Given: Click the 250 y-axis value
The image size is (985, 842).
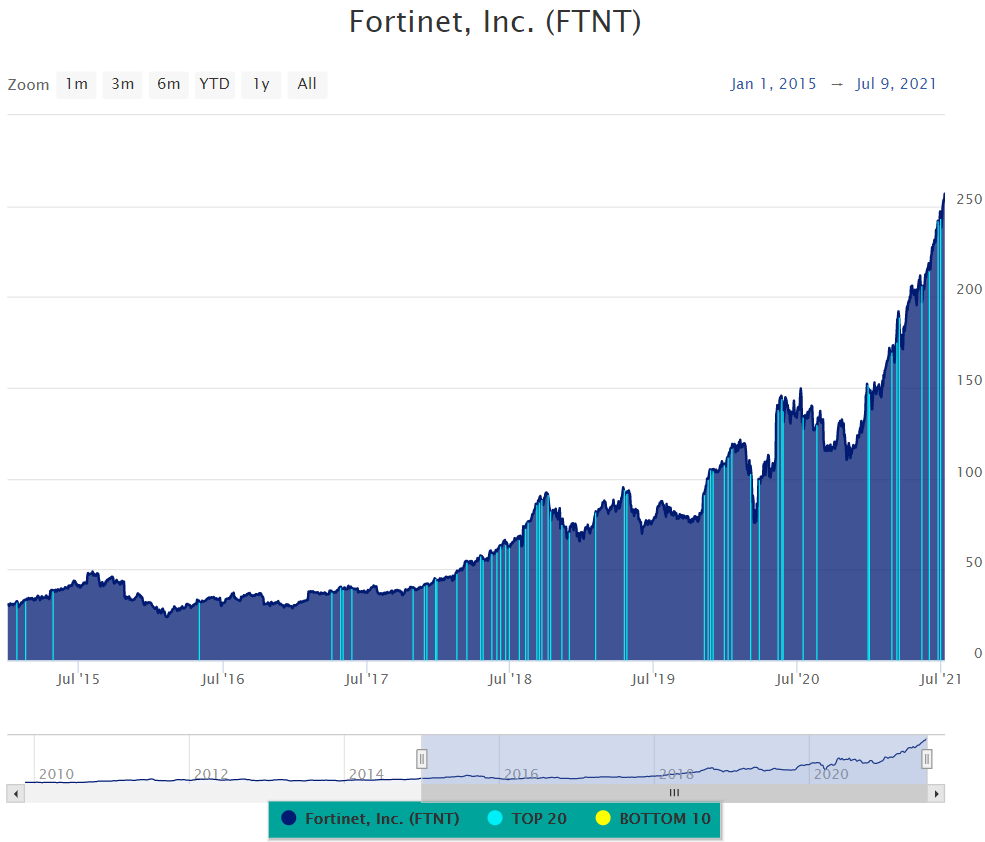Looking at the screenshot, I should click(x=969, y=199).
